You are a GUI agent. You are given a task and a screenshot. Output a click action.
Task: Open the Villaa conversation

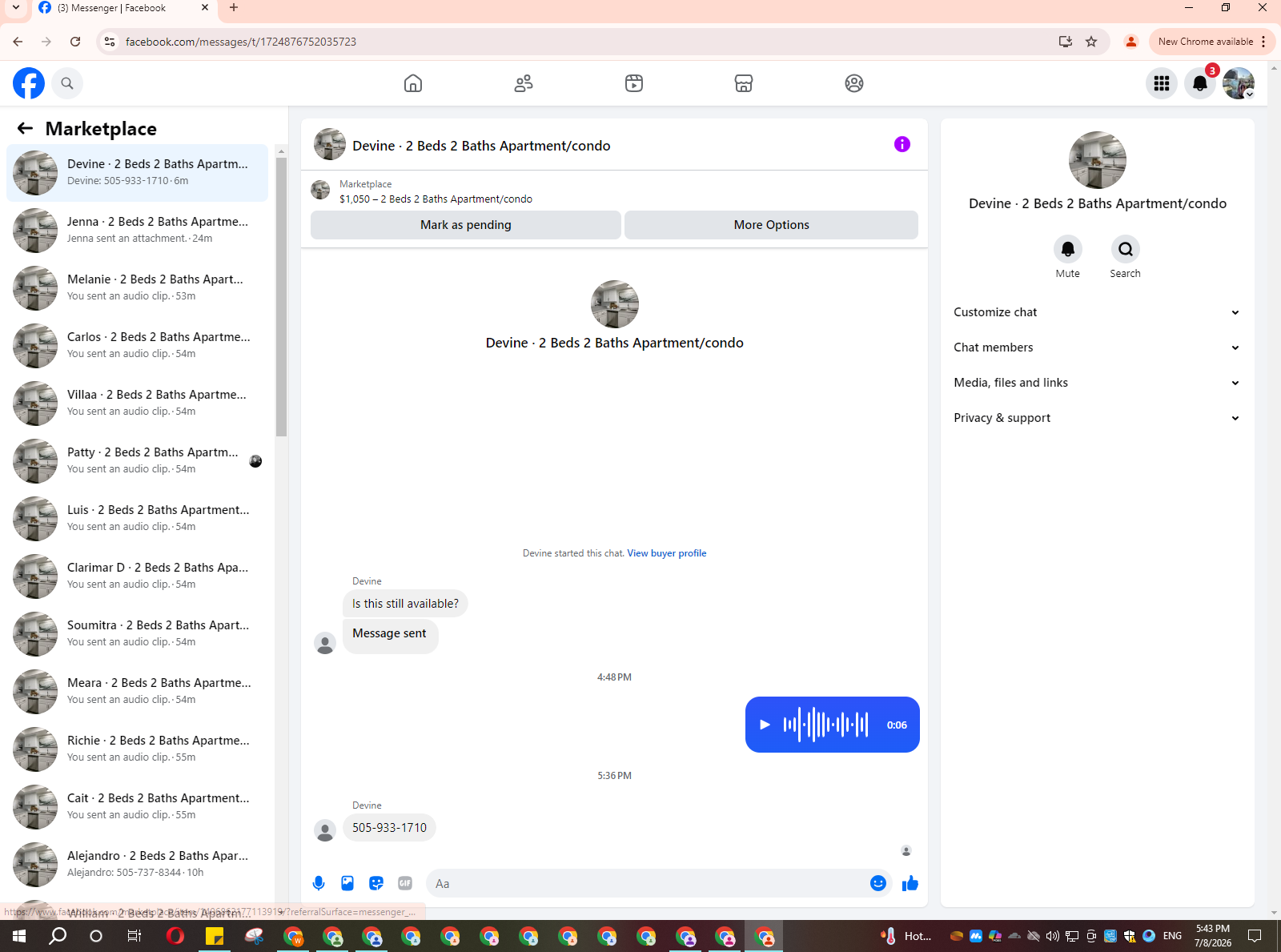(138, 404)
